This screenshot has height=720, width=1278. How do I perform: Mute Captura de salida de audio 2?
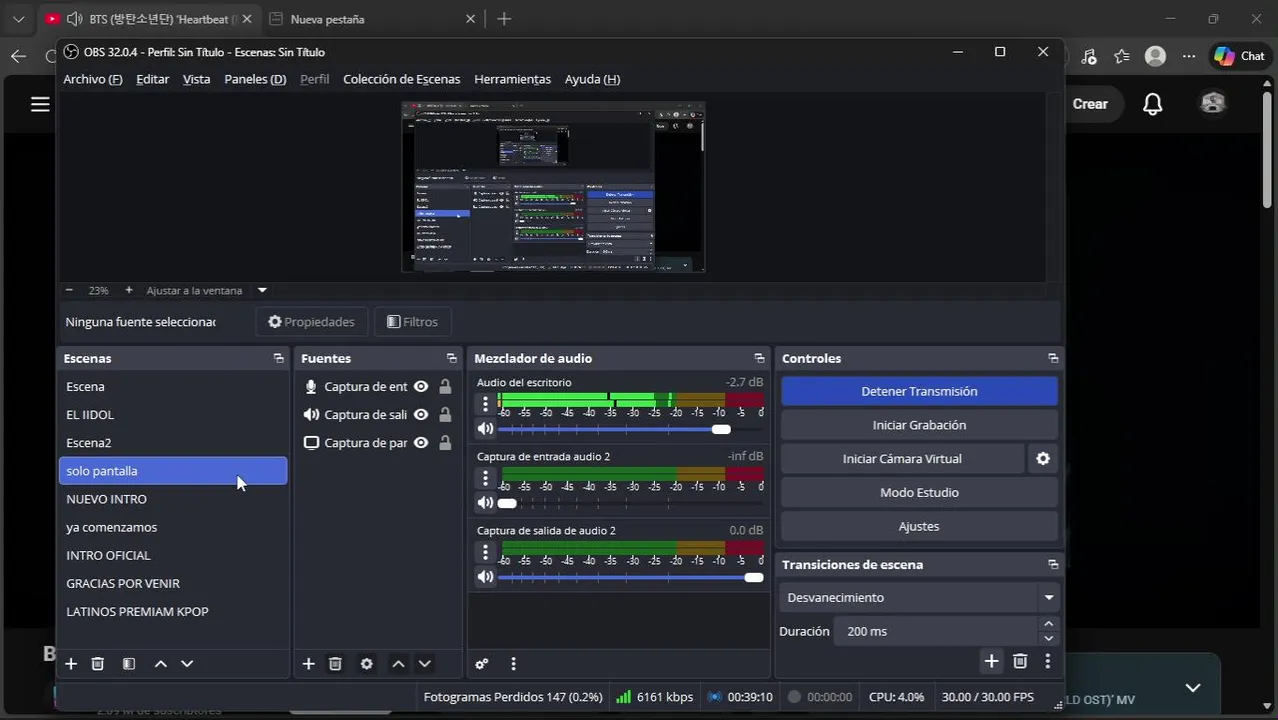[485, 577]
